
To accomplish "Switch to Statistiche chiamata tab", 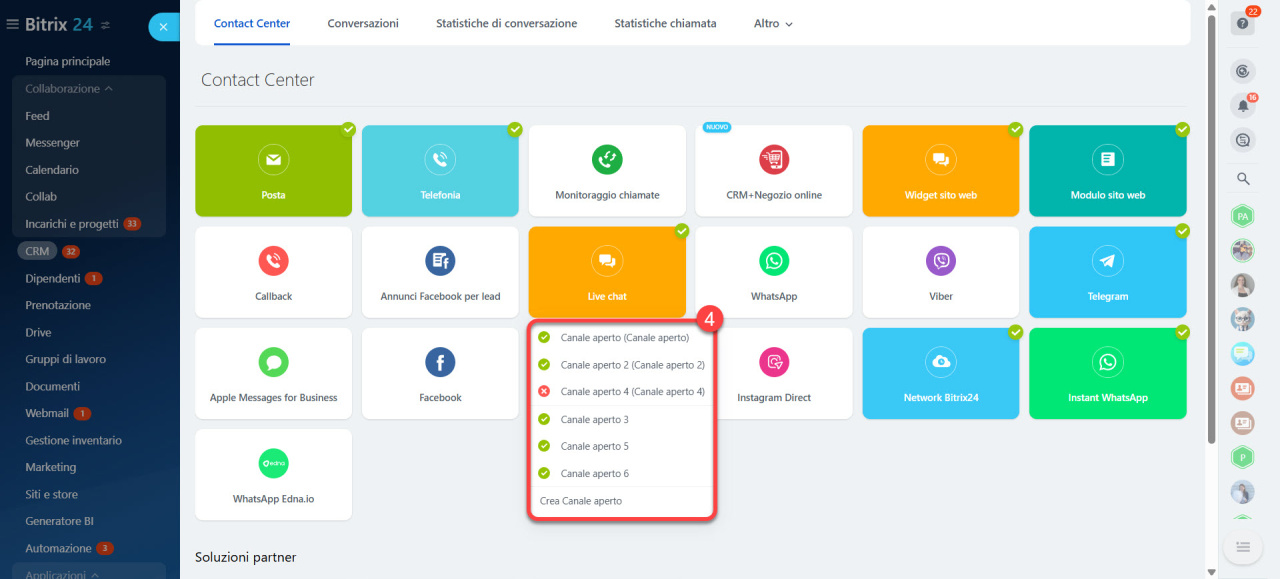I will [x=665, y=23].
